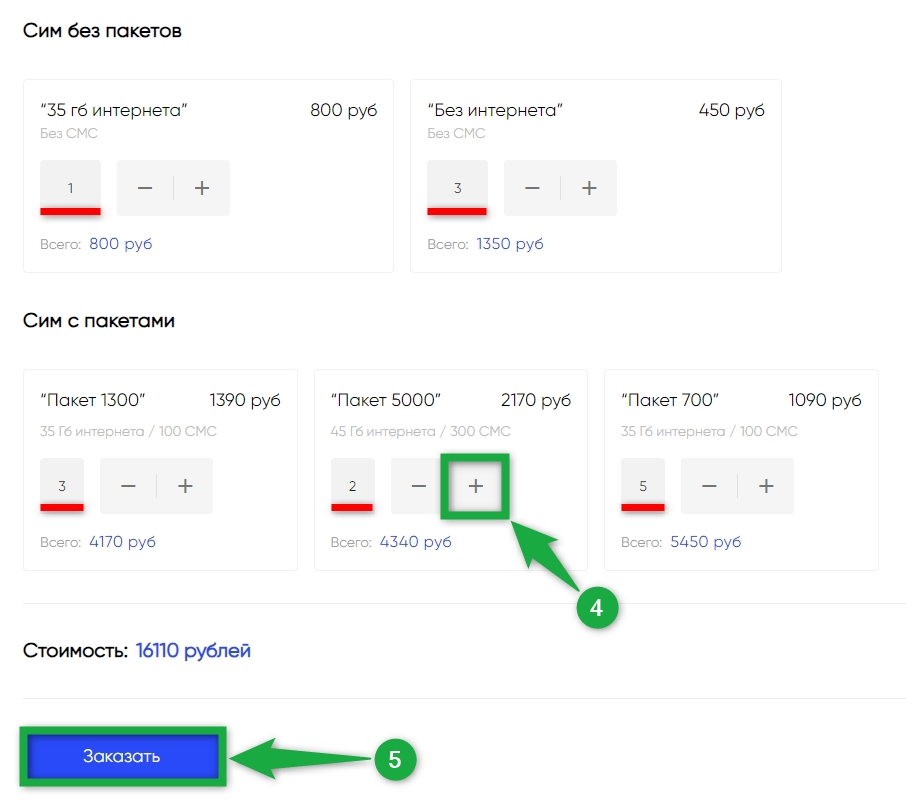Screen dimensions: 906x800
Task: Focus quantity field of "Без интернета"
Action: pos(457,188)
